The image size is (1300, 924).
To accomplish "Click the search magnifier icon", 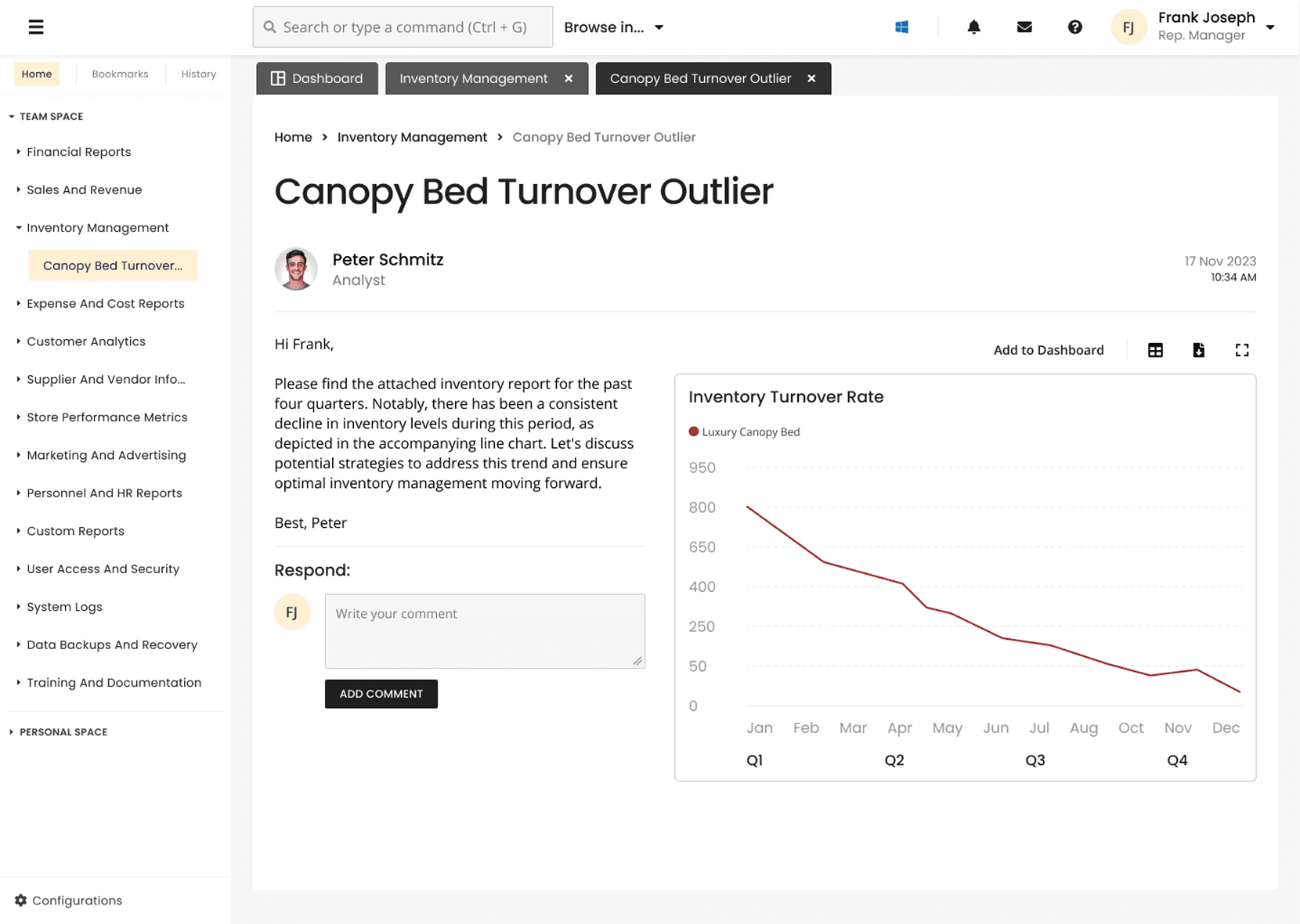I will [x=270, y=27].
